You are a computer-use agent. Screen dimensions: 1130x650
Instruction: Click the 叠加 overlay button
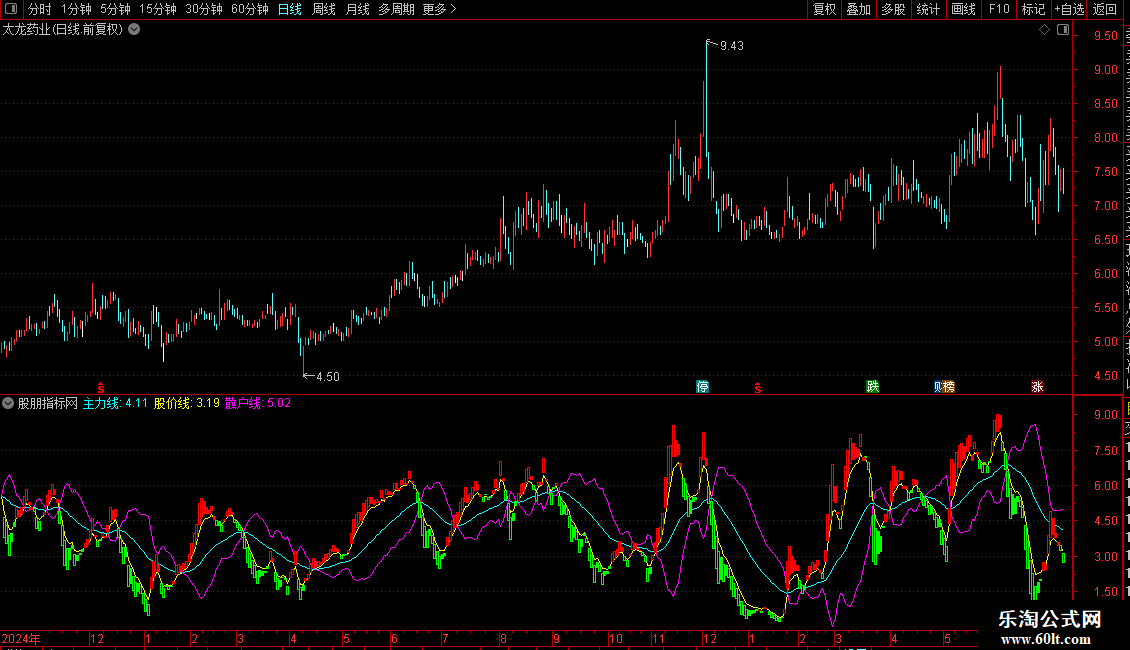point(858,9)
